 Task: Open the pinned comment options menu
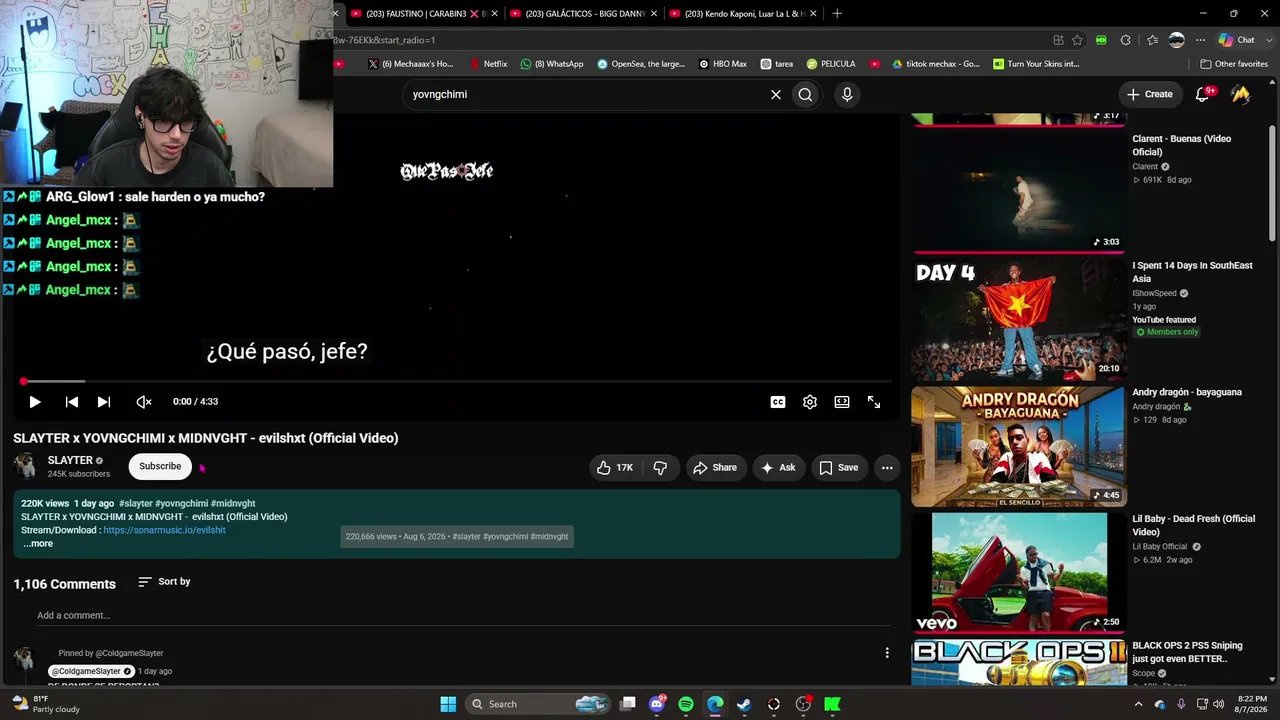(x=887, y=653)
